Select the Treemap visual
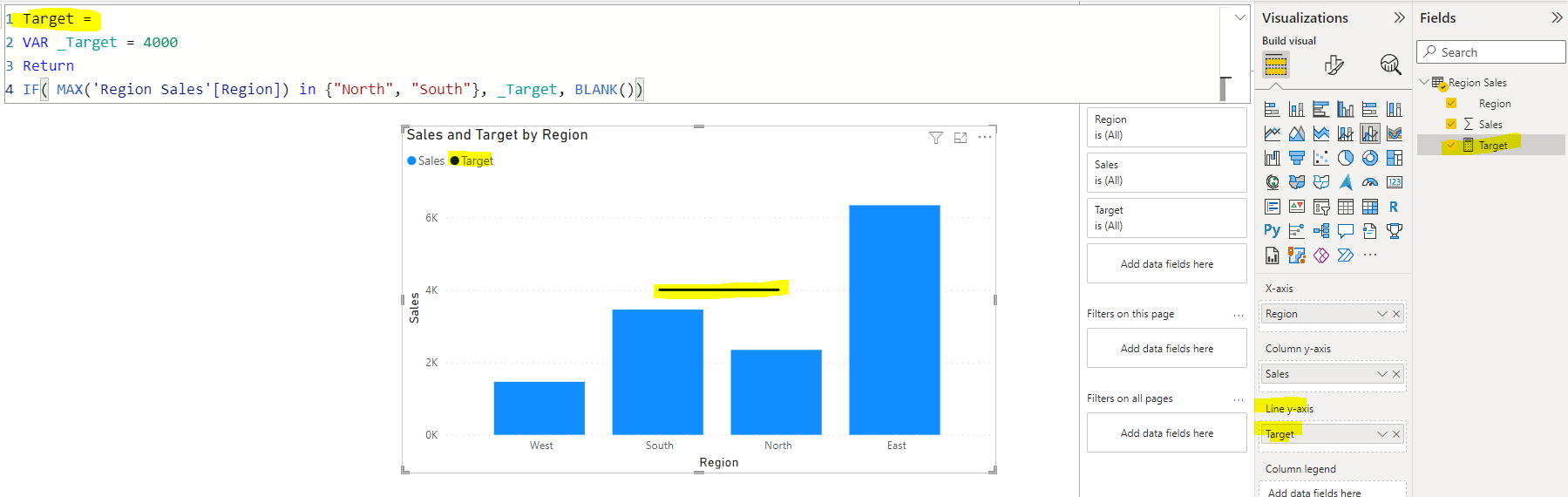This screenshot has height=497, width=1568. point(1395,158)
